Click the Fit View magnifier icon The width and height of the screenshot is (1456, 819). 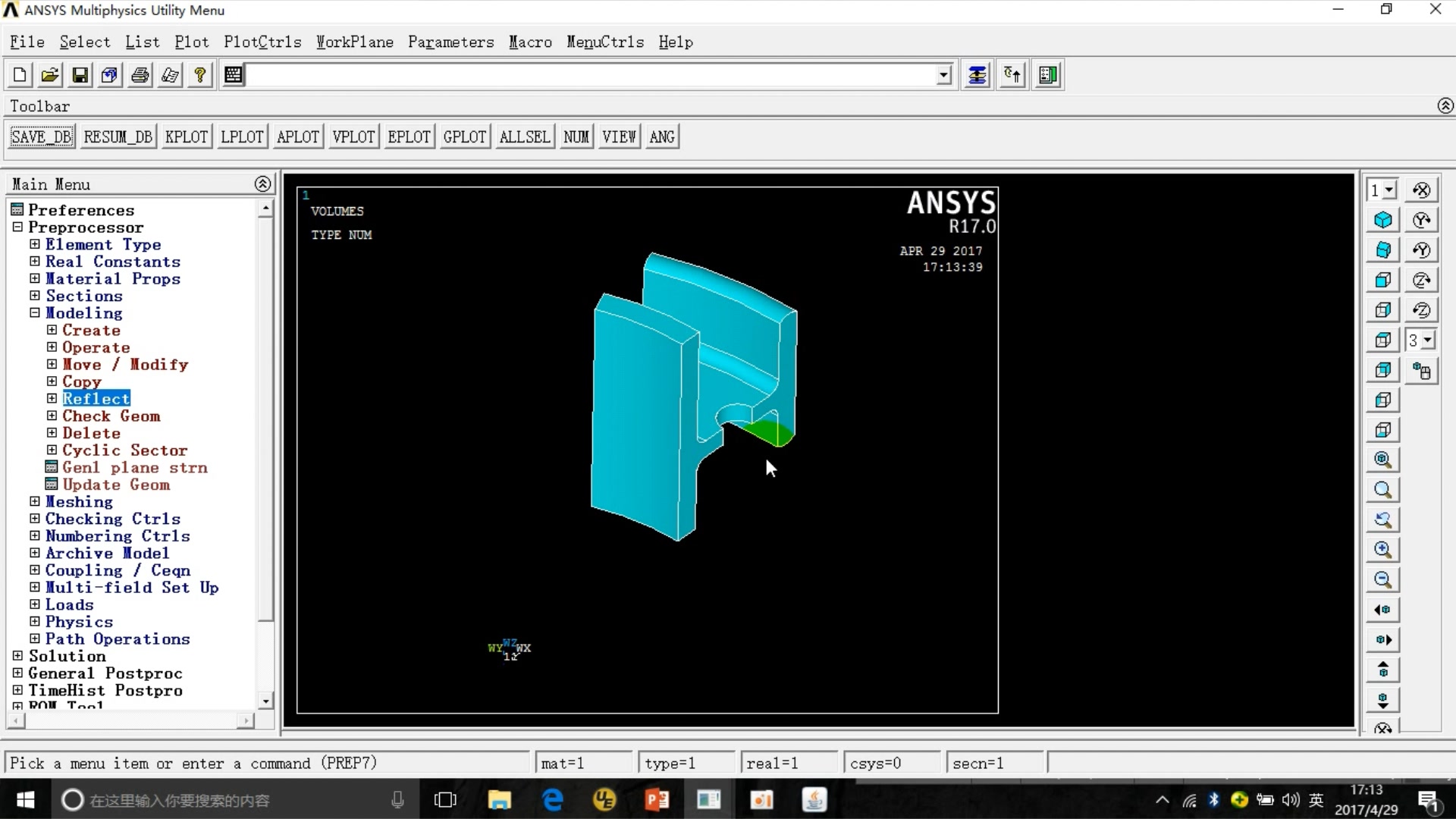point(1382,460)
